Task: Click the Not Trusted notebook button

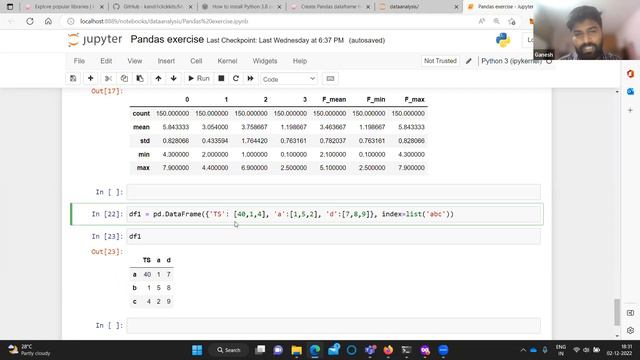Action: tap(440, 61)
